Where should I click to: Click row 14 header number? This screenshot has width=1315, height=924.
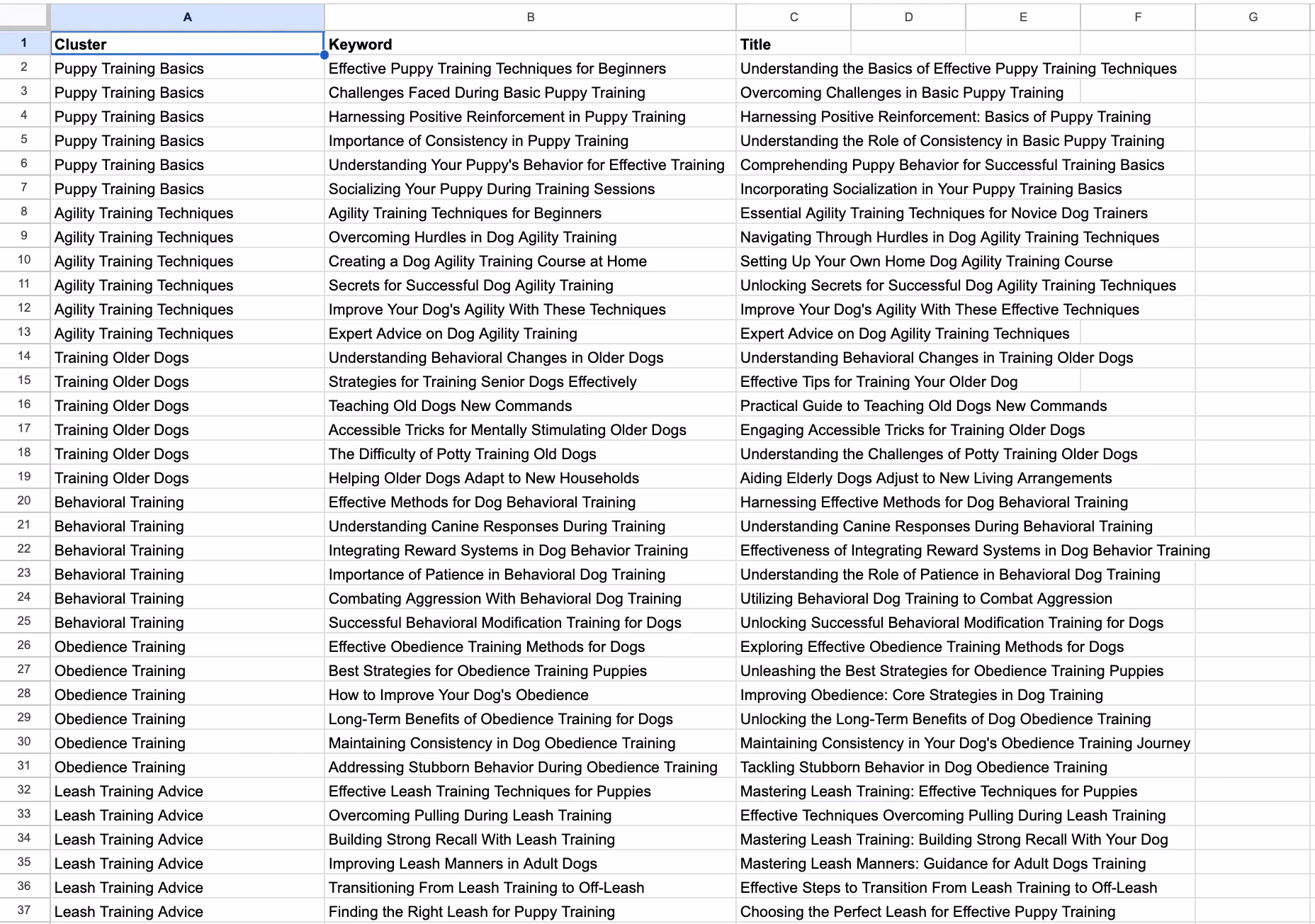point(24,357)
